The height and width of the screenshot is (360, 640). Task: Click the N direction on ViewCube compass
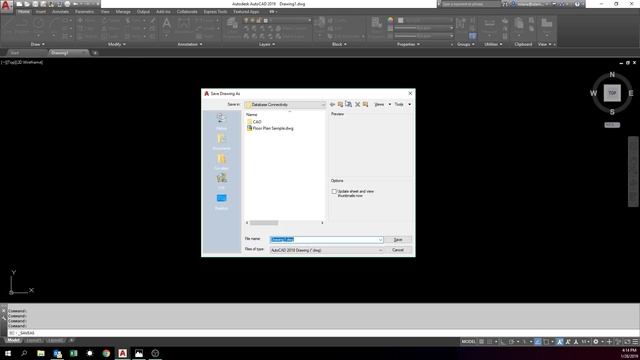pos(612,75)
